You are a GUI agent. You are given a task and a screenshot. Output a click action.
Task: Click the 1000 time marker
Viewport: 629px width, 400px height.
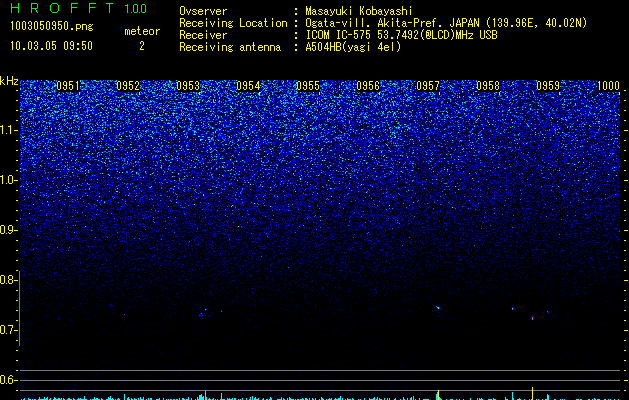pos(609,86)
